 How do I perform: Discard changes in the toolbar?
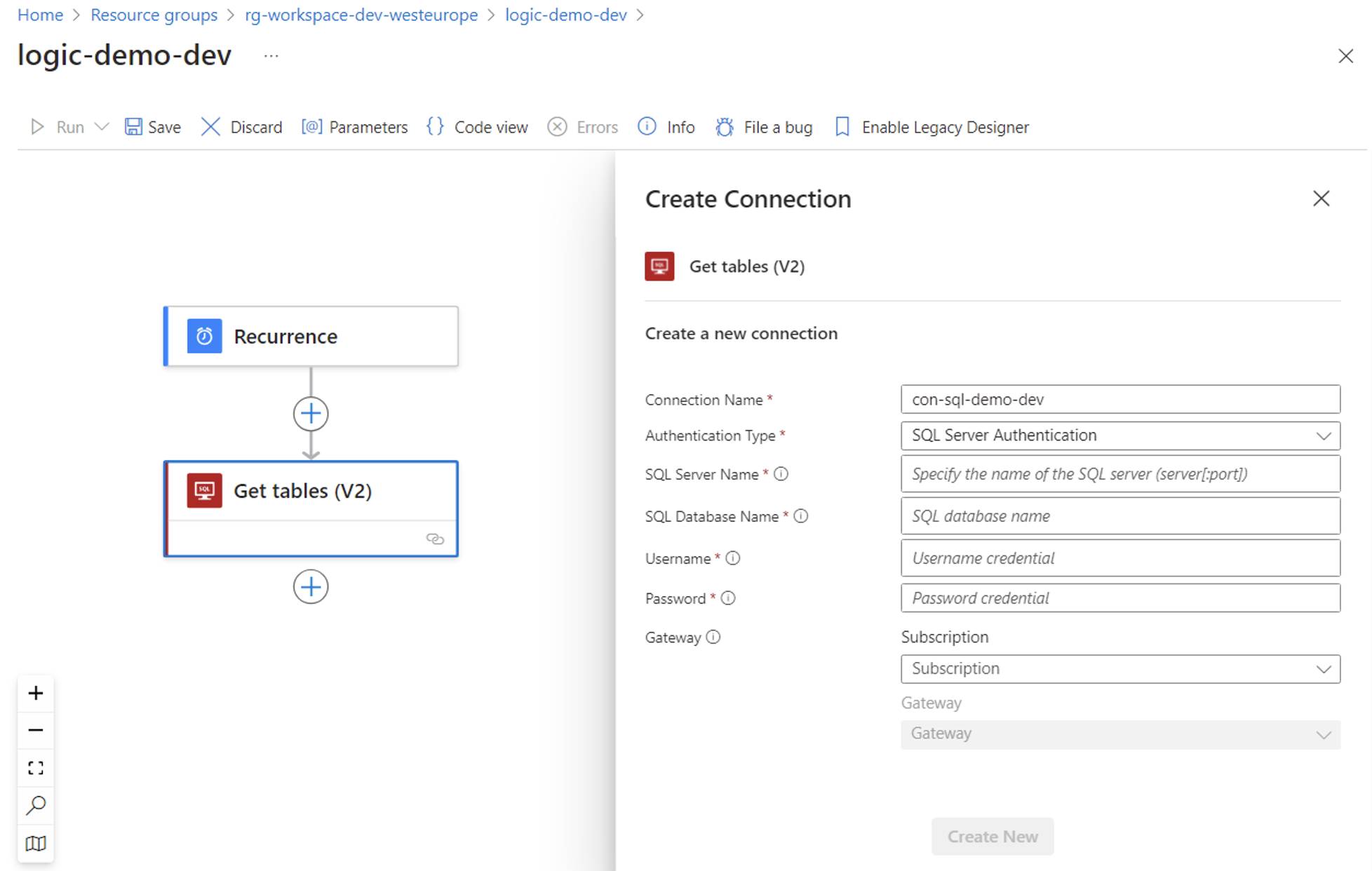tap(242, 127)
